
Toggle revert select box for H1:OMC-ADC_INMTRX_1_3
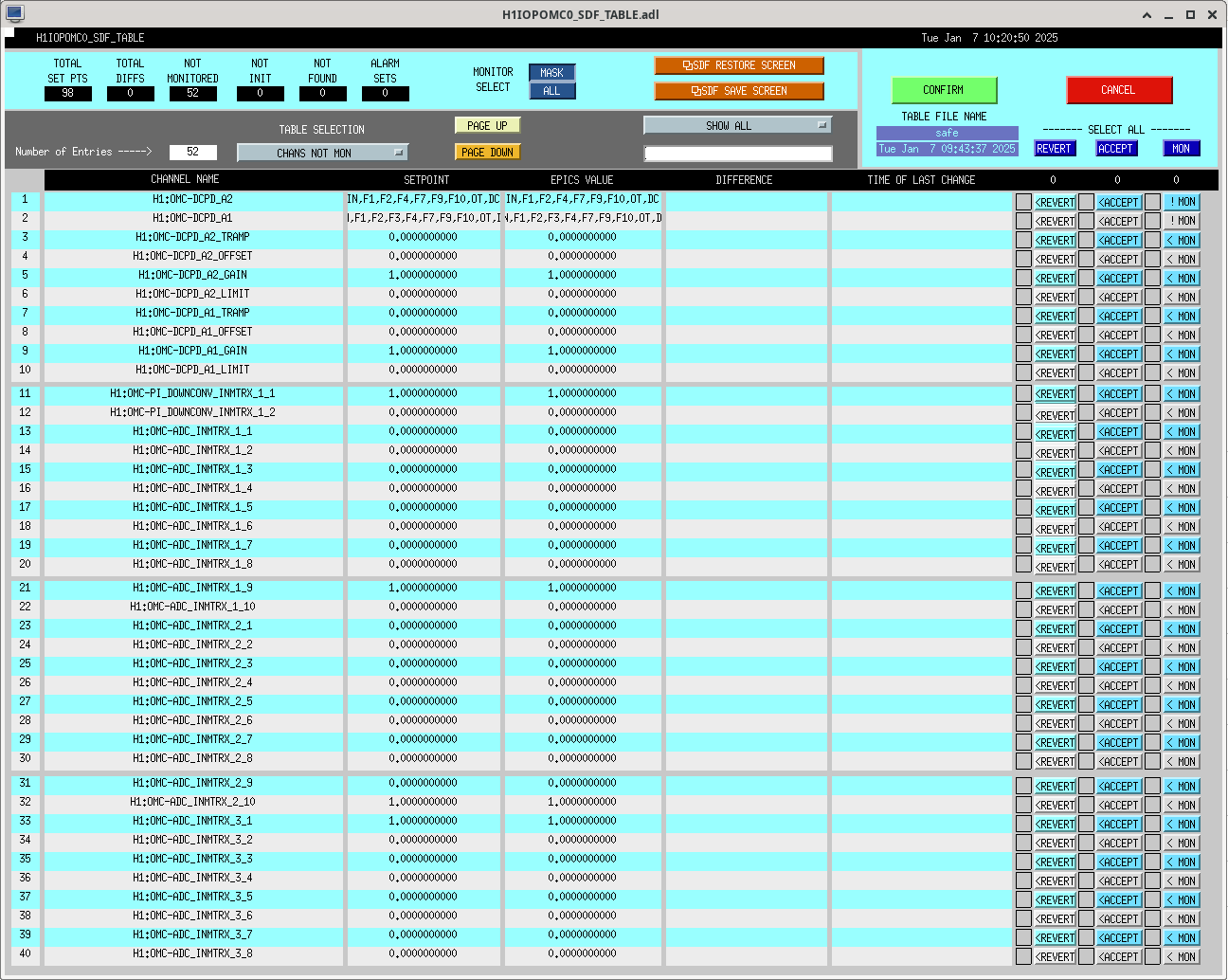tap(1023, 469)
